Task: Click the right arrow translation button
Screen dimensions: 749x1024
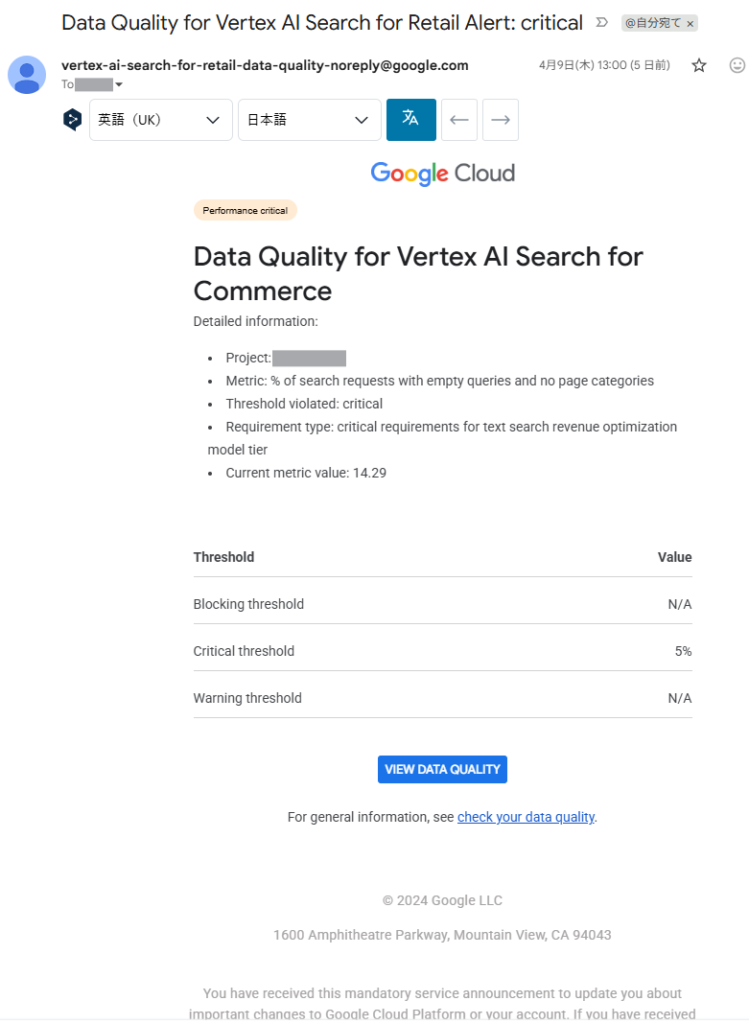Action: [x=500, y=120]
